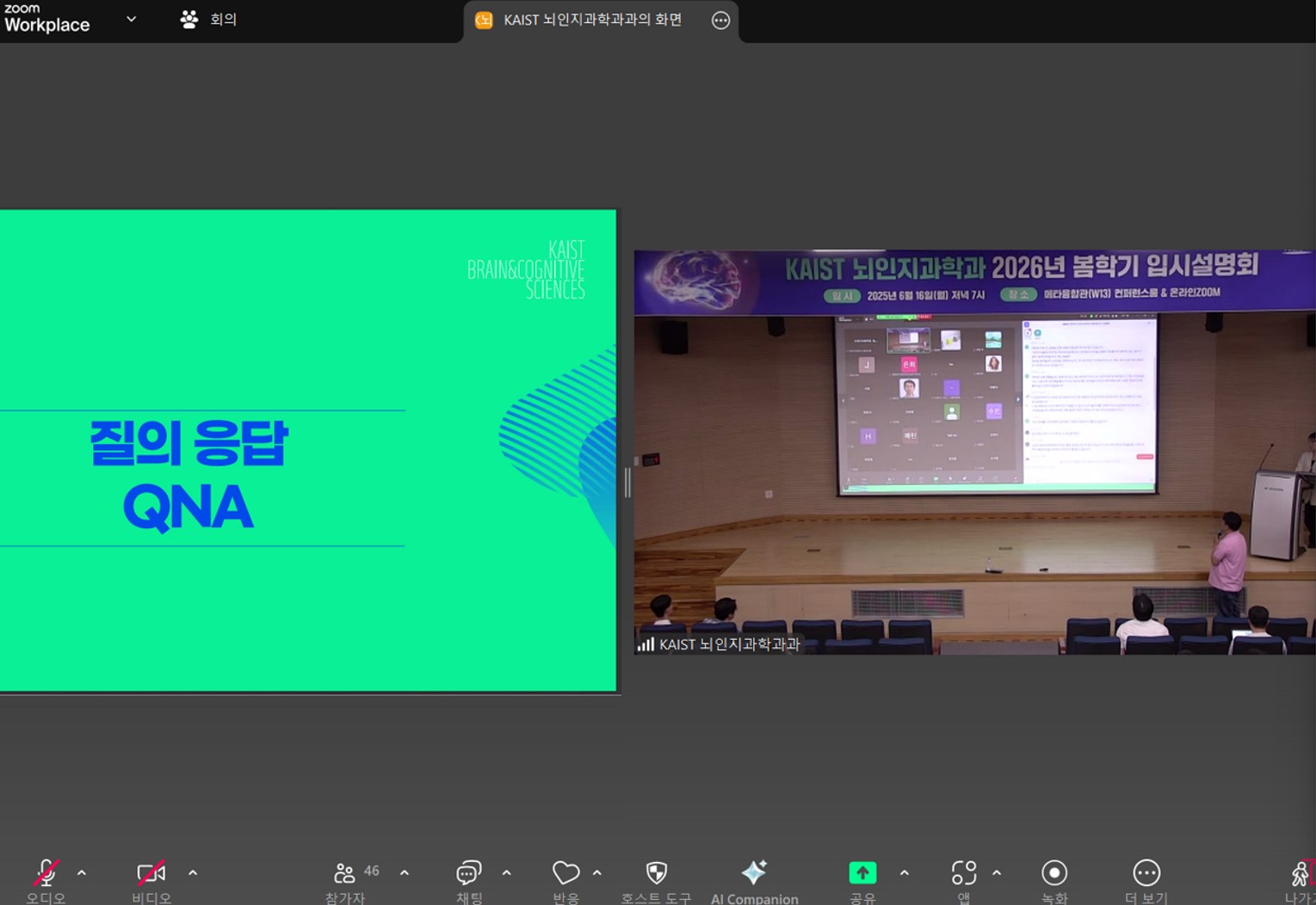The image size is (1316, 905).
Task: Expand the apps options arrow
Action: click(997, 872)
